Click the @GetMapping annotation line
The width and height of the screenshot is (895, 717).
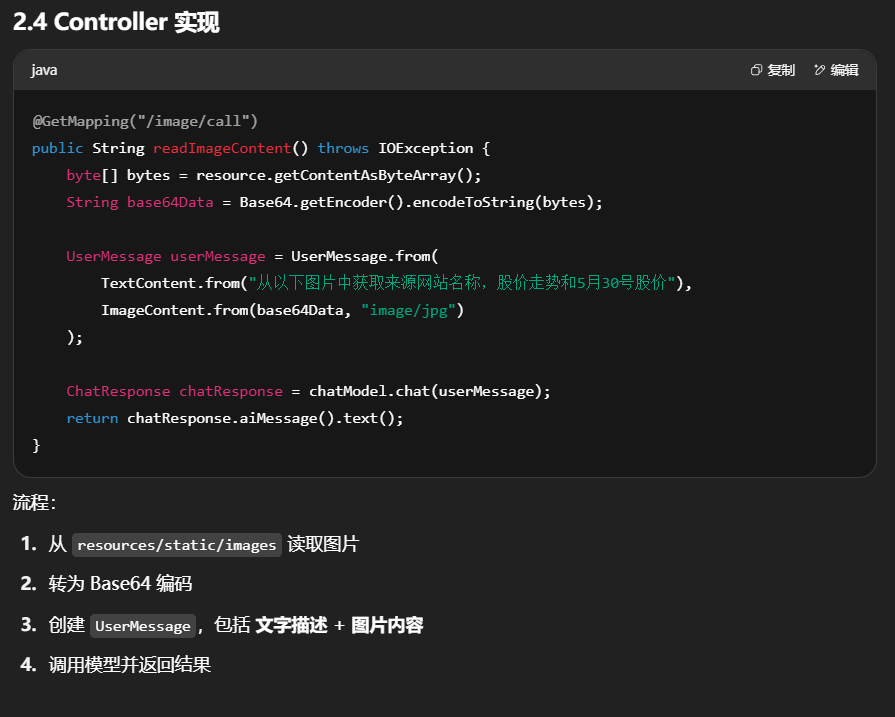coord(145,121)
